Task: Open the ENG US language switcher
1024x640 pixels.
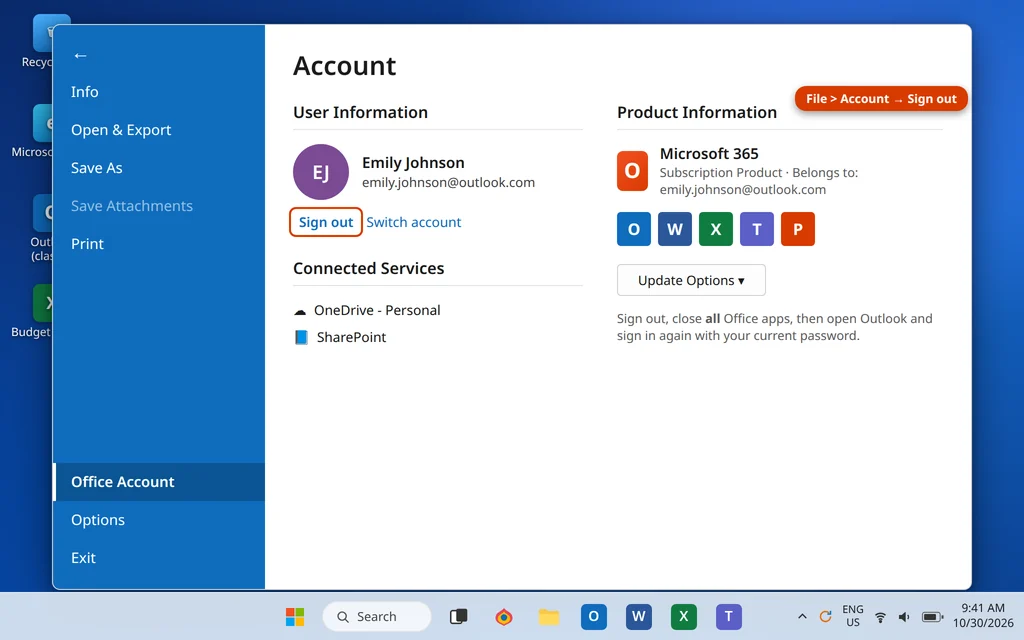Action: [x=852, y=616]
